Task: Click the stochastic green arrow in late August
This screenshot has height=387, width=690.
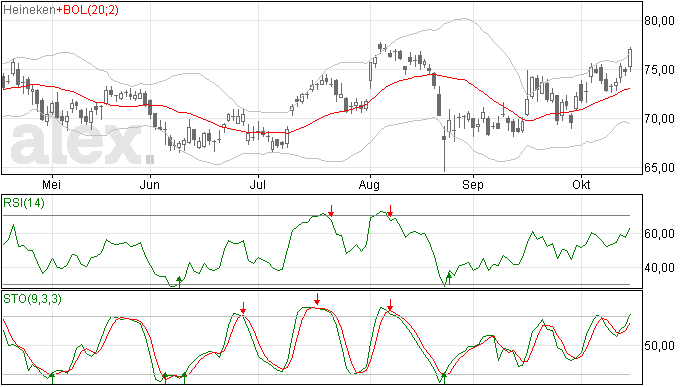Action: (x=444, y=378)
